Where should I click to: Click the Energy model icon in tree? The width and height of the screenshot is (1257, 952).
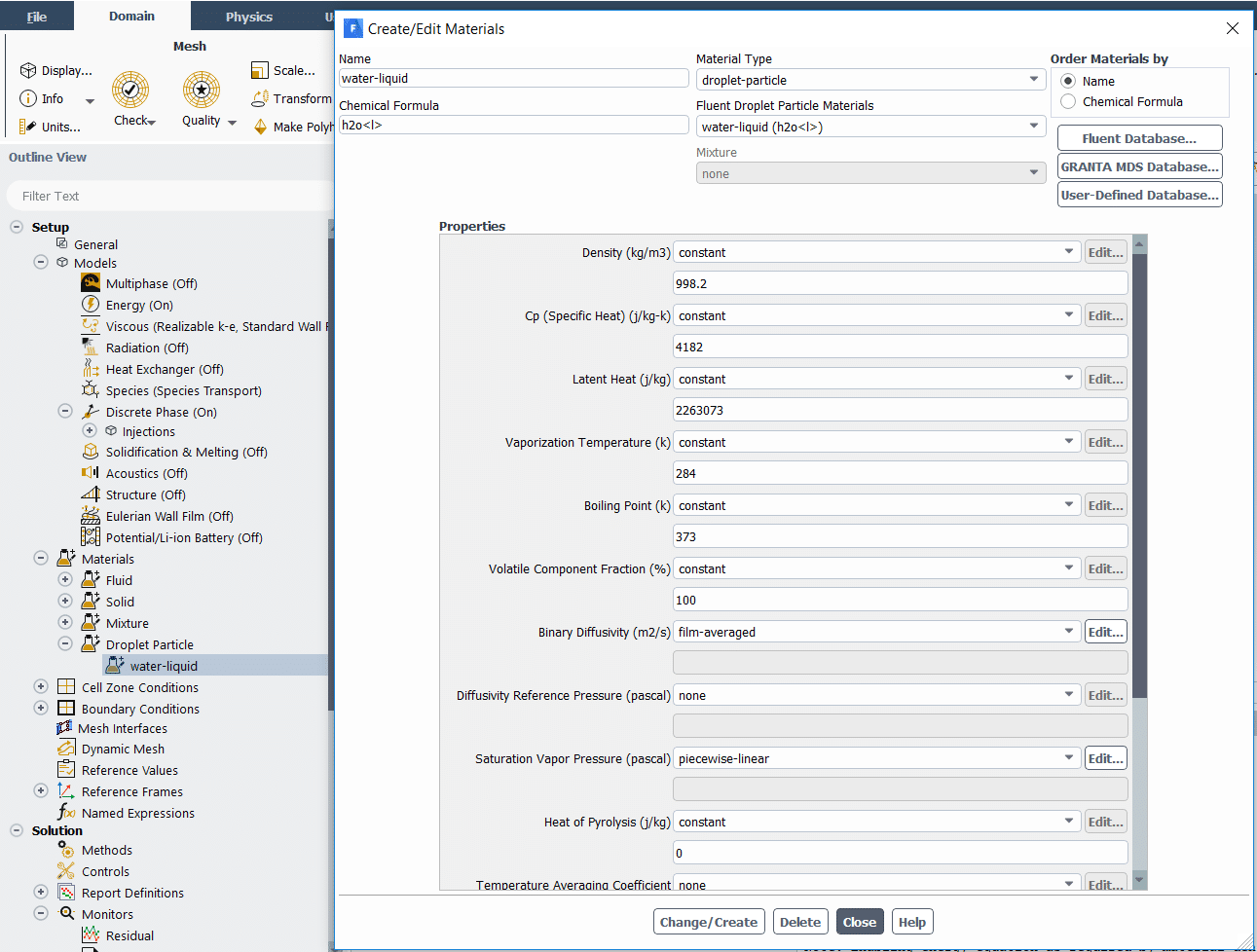coord(91,305)
